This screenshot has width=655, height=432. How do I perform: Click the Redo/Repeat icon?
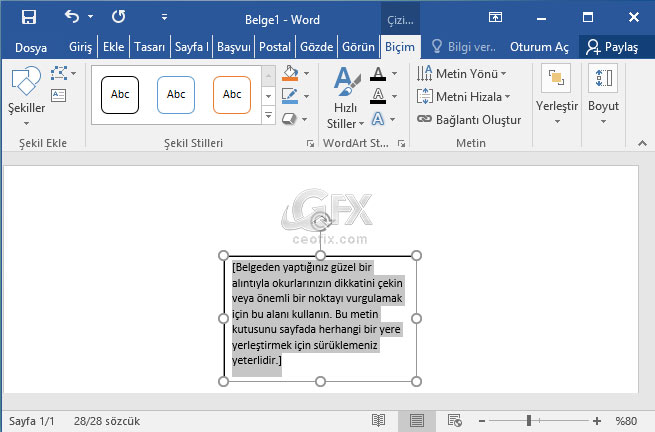[x=119, y=17]
